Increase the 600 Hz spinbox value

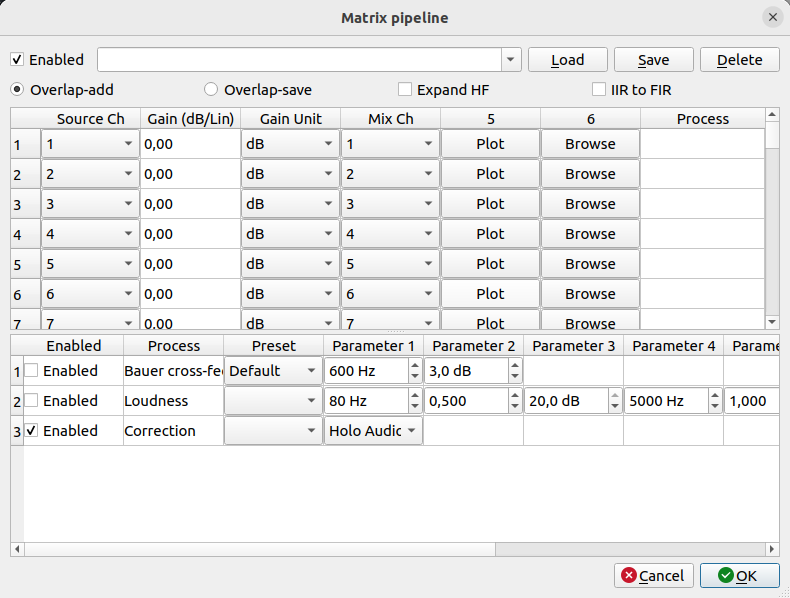pos(415,365)
